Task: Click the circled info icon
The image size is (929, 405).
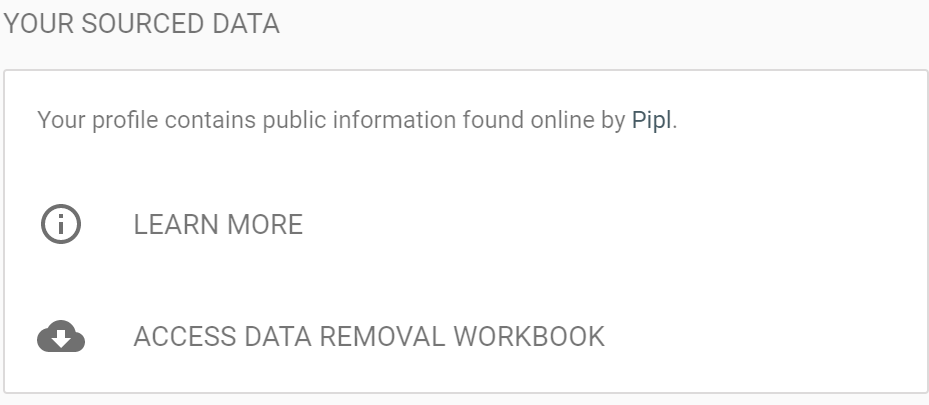Action: click(60, 224)
